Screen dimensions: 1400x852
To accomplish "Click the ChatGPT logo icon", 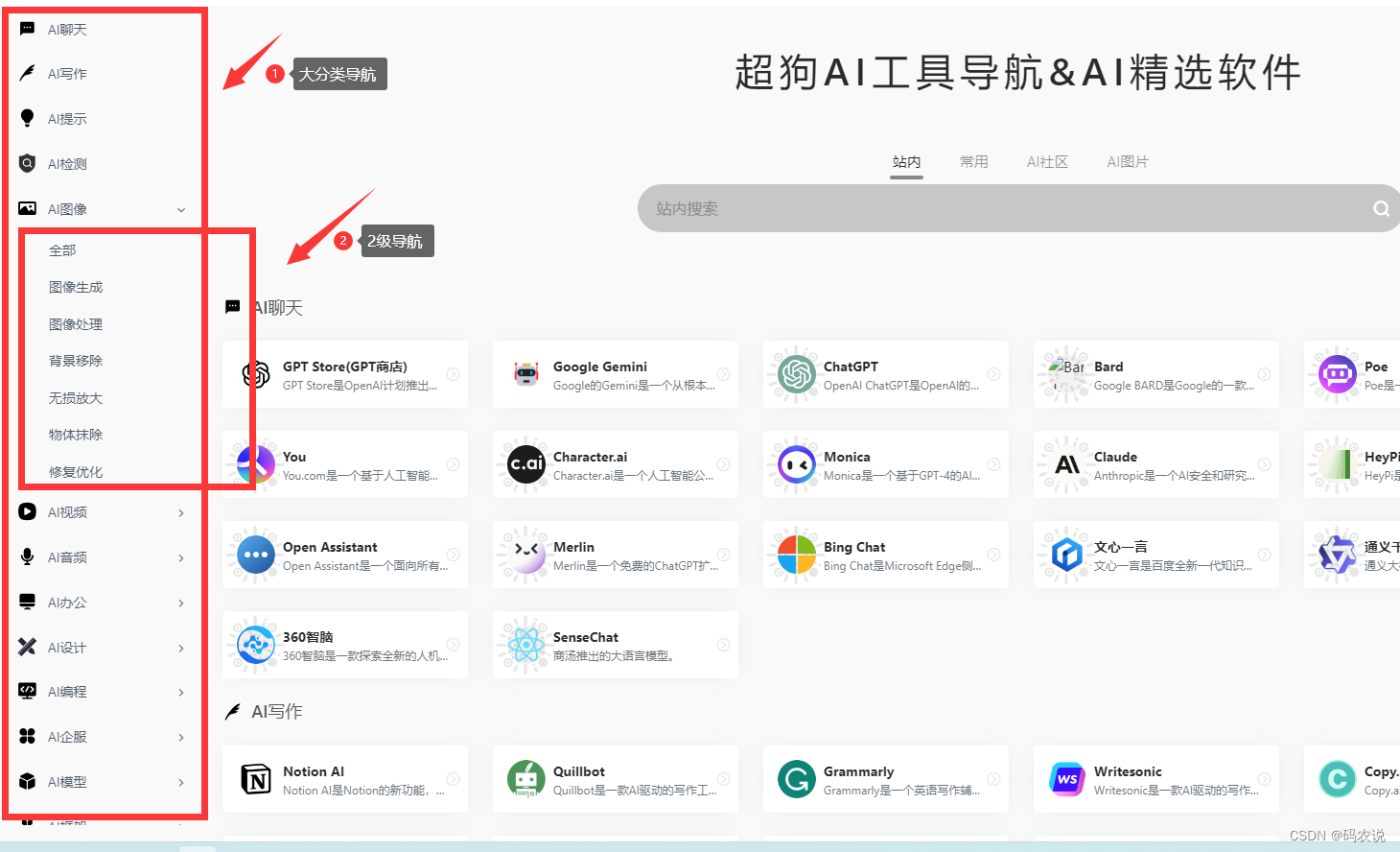I will tap(797, 374).
